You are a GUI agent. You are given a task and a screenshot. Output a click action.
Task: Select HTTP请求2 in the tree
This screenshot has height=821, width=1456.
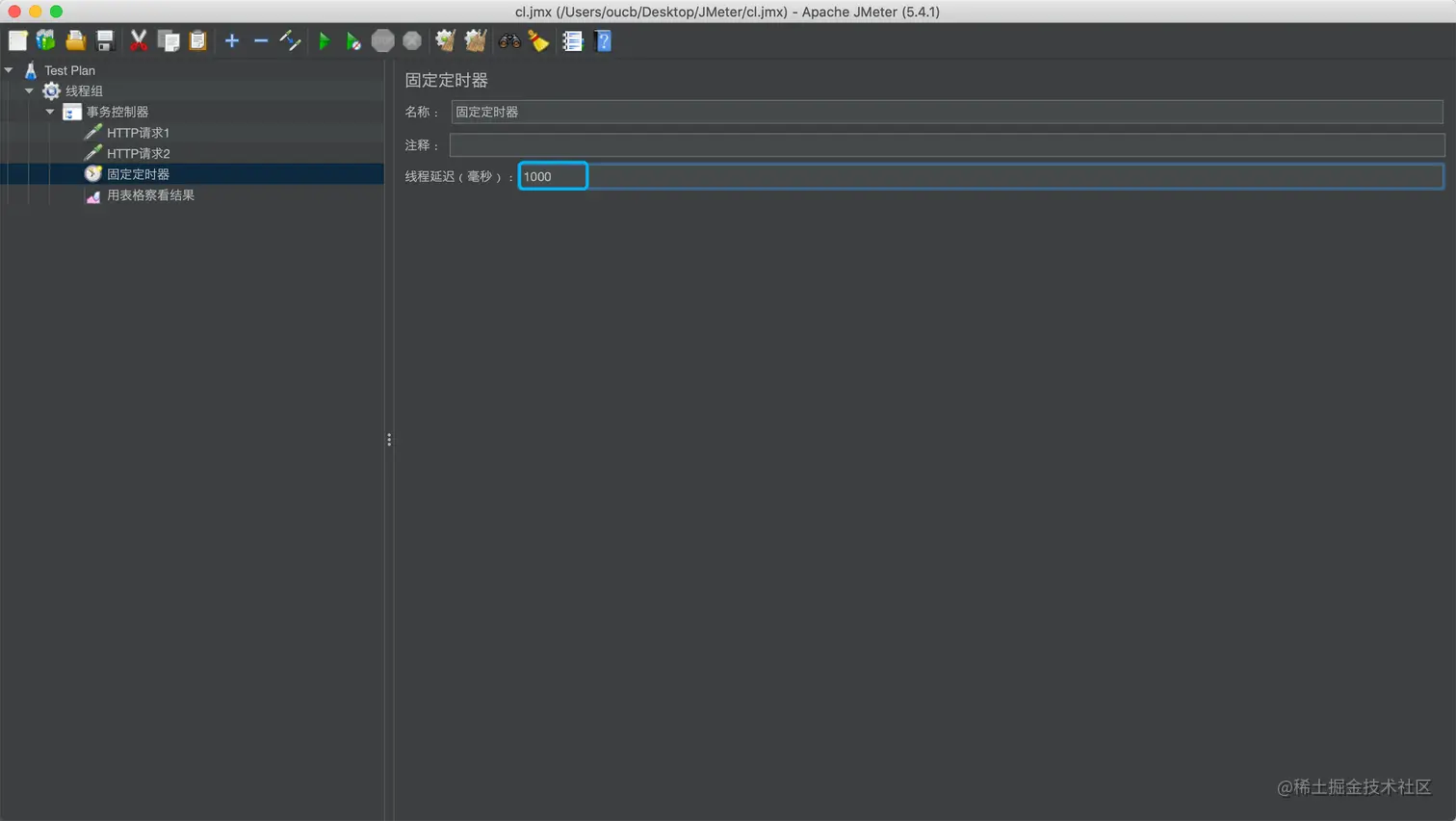click(x=138, y=153)
